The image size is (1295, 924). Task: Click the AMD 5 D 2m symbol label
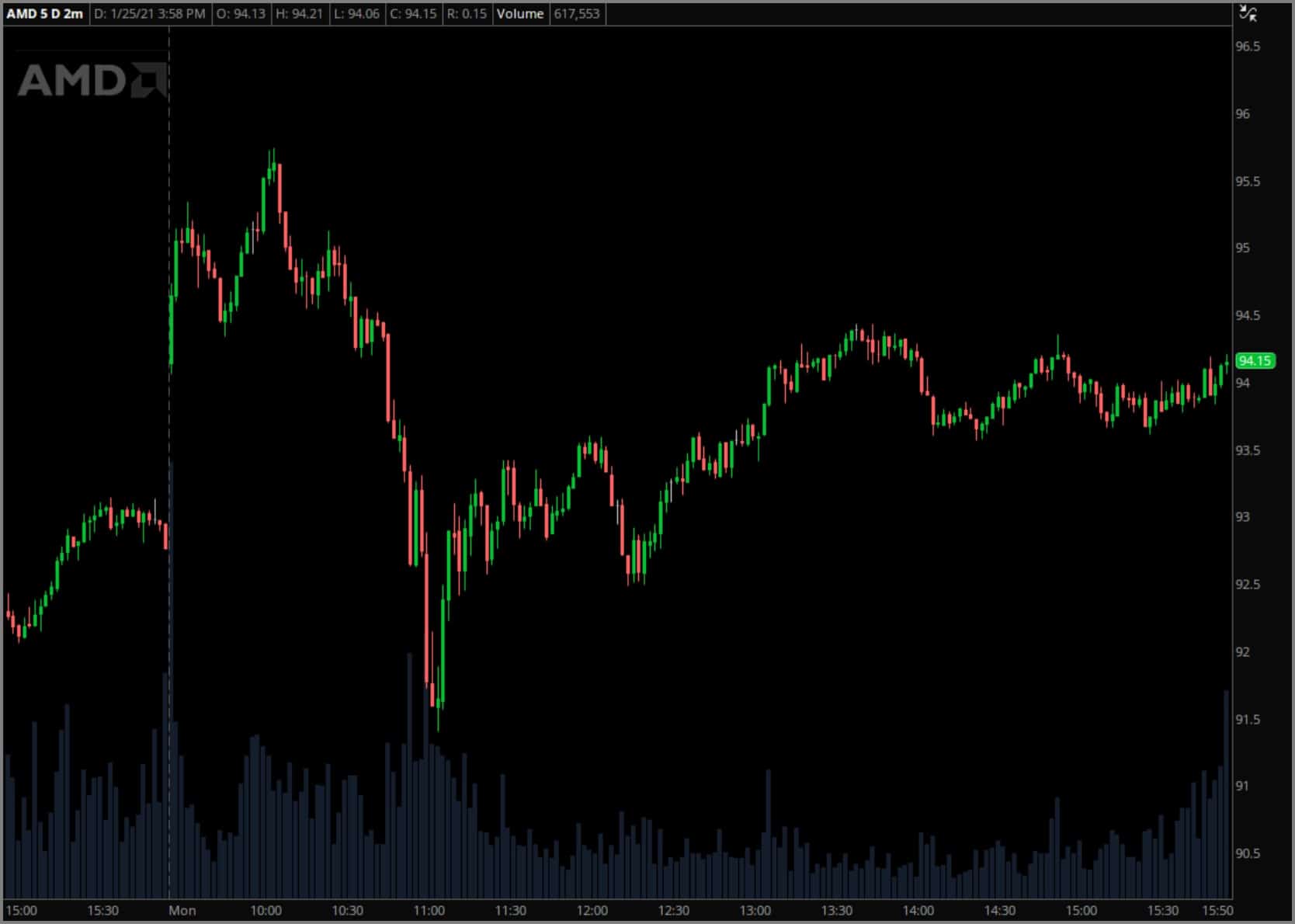[x=45, y=14]
